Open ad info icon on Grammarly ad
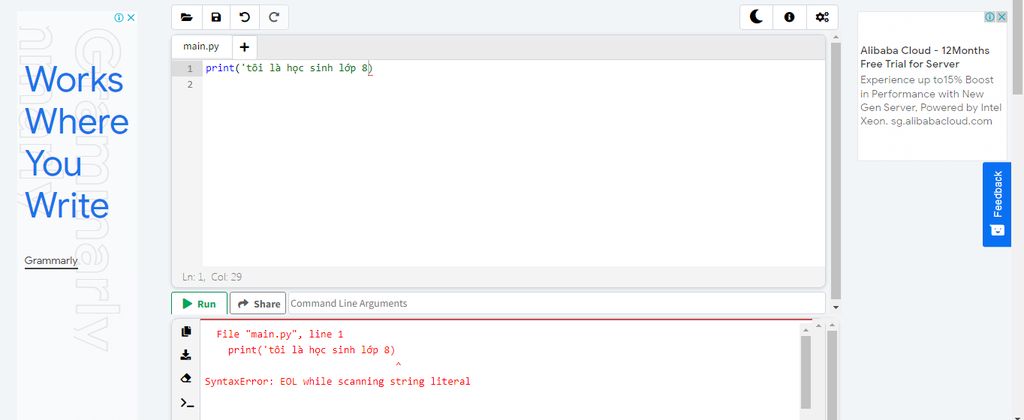Viewport: 1024px width, 420px height. (119, 18)
